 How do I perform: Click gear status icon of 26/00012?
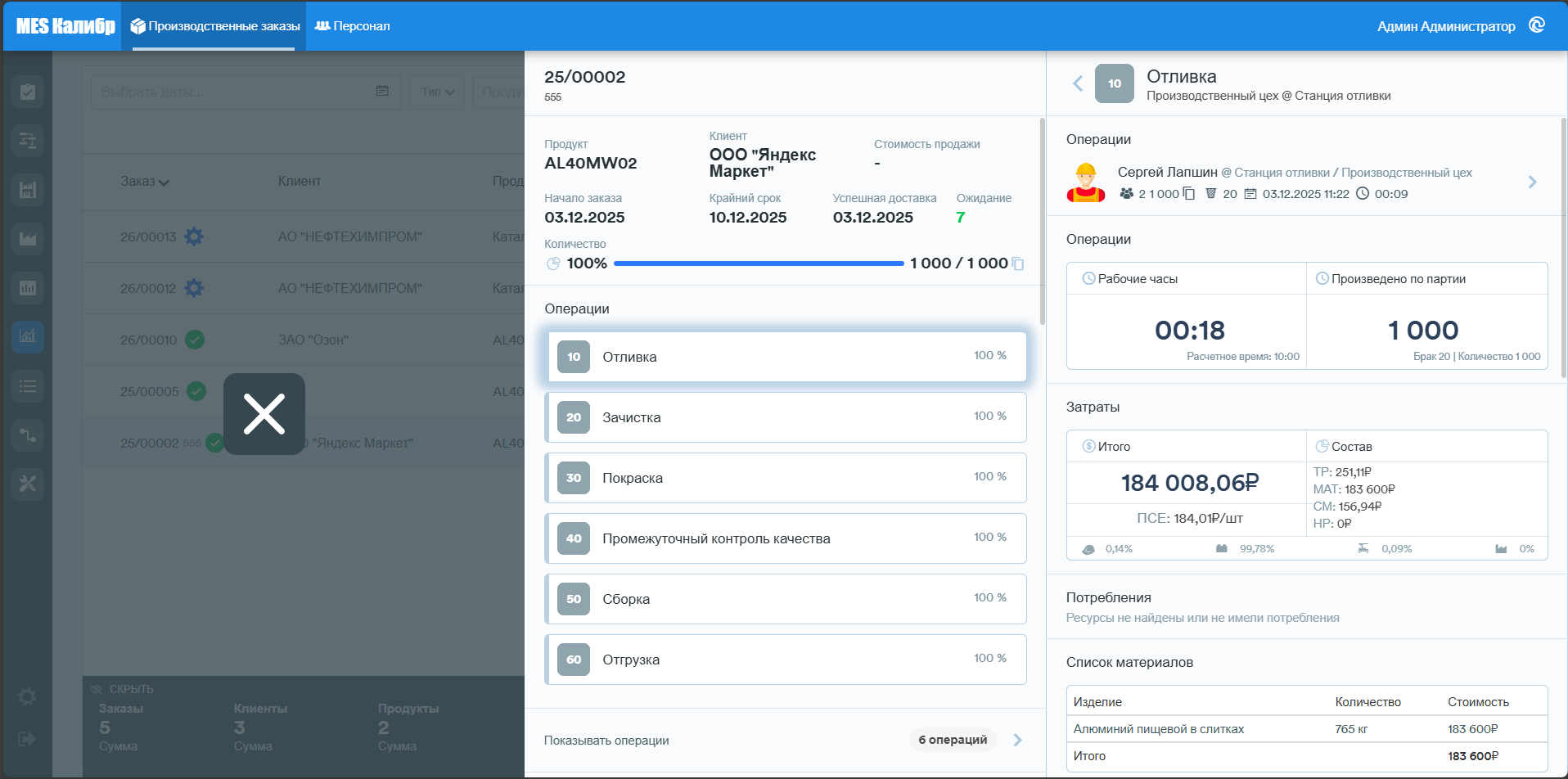pos(194,288)
